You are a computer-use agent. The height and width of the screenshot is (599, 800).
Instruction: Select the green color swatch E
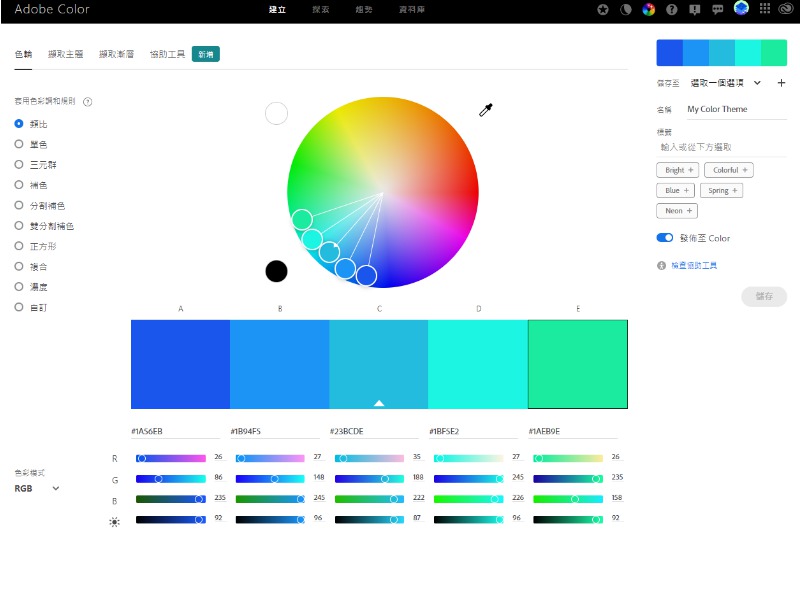coord(577,364)
